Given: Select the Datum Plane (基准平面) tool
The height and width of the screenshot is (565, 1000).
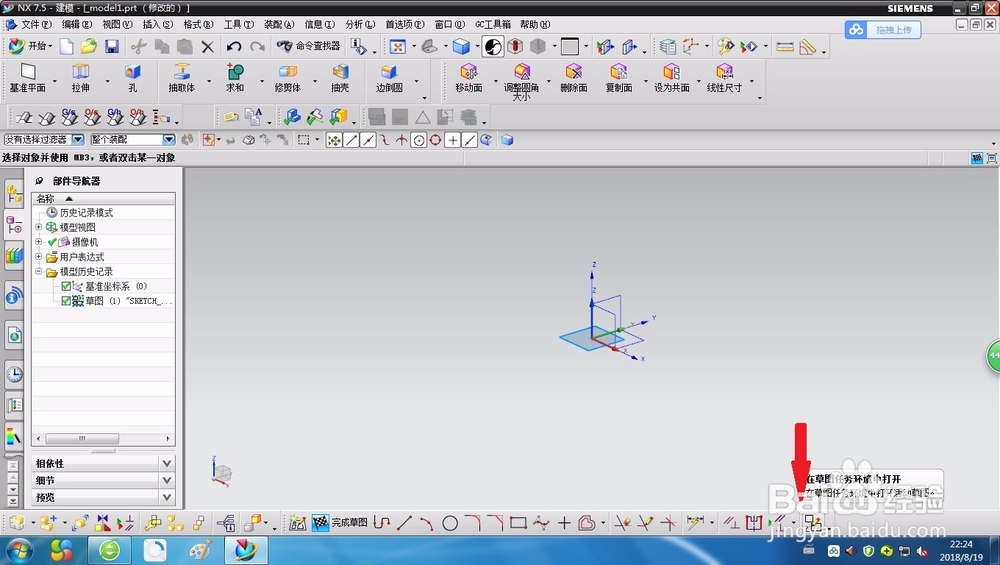Looking at the screenshot, I should tap(27, 78).
